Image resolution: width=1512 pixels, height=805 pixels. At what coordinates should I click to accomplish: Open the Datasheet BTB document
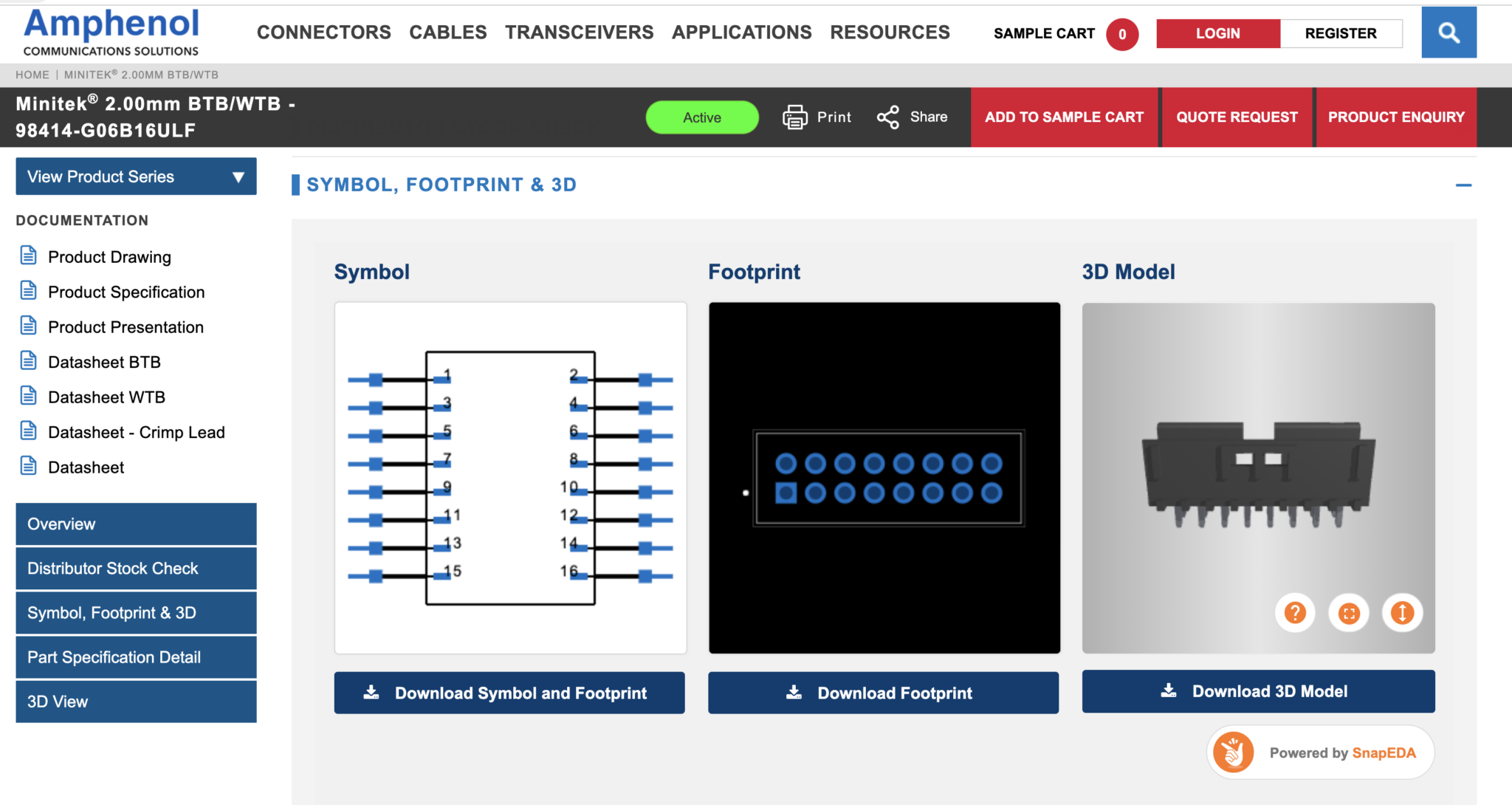[104, 362]
